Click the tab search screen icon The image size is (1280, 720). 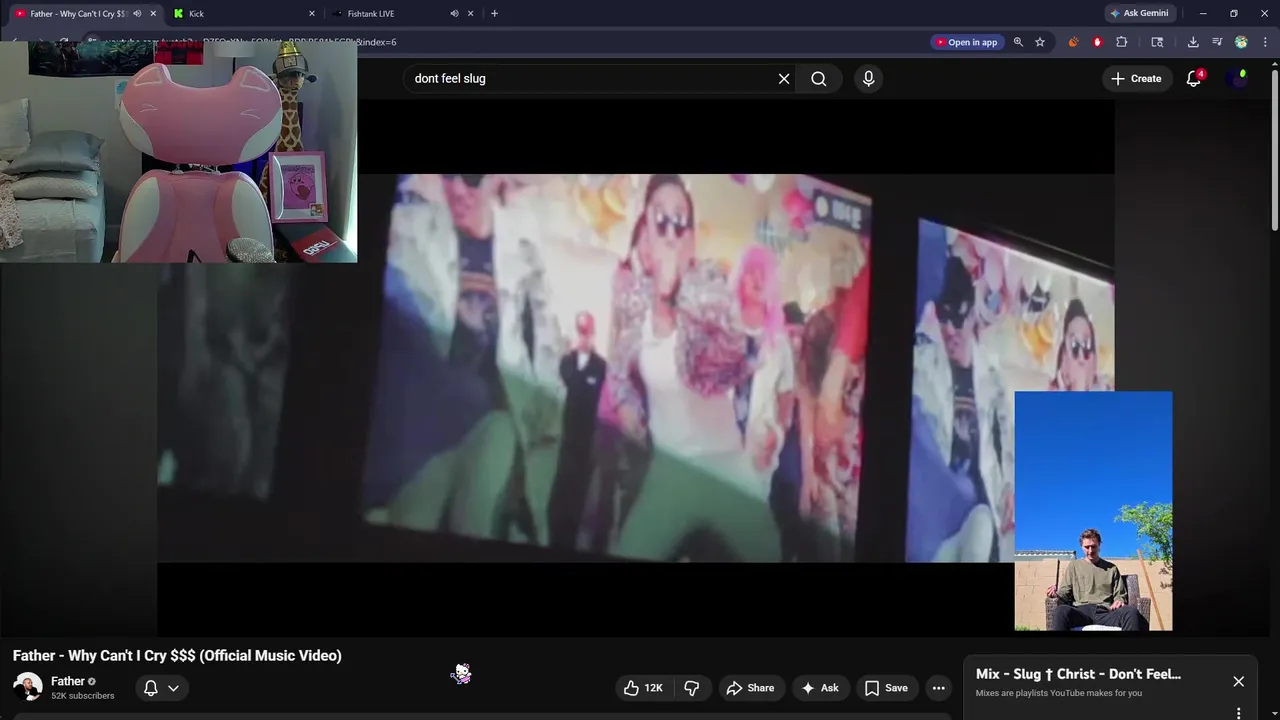[x=1157, y=42]
